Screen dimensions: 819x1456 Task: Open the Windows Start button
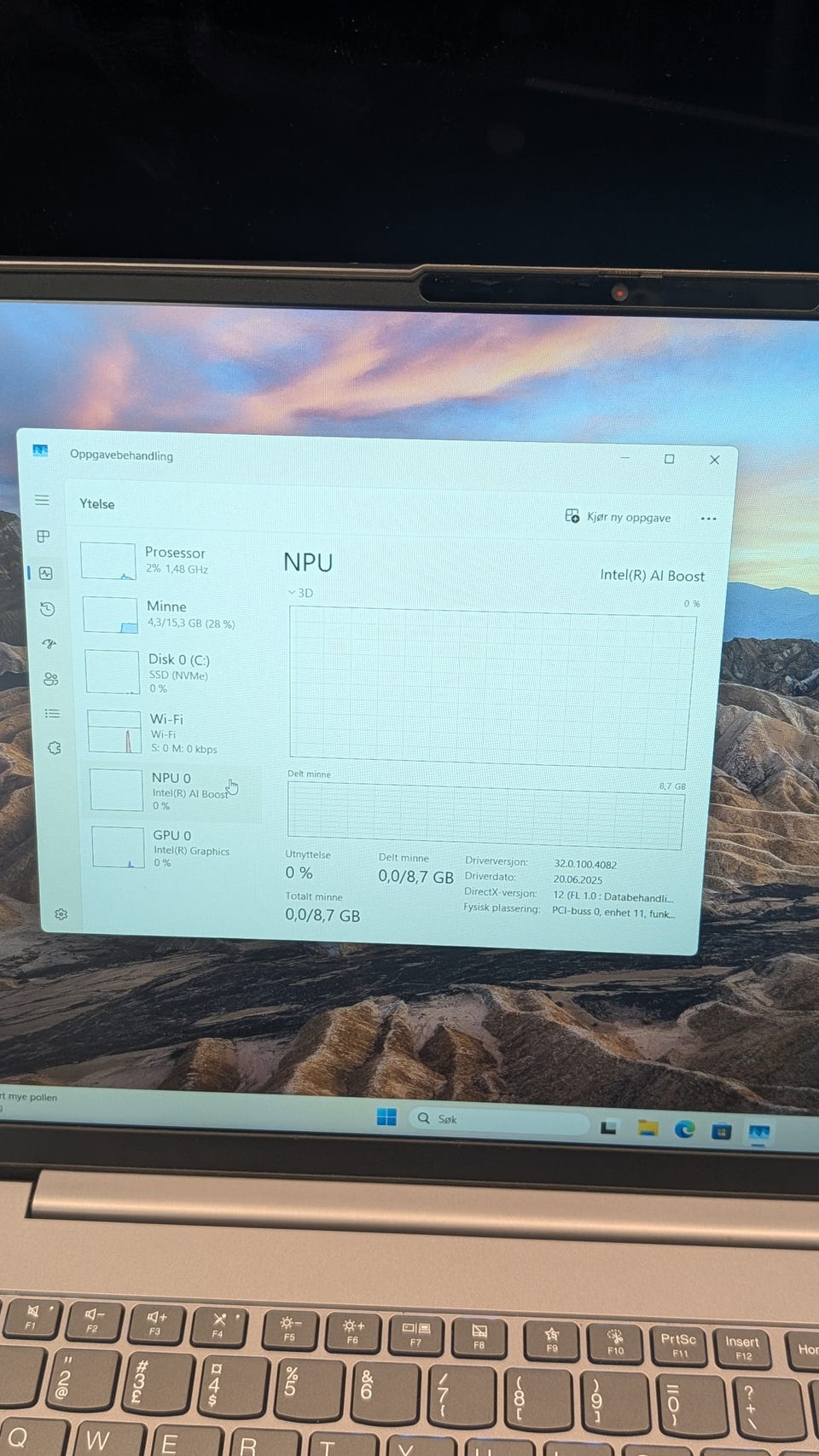(x=386, y=1117)
